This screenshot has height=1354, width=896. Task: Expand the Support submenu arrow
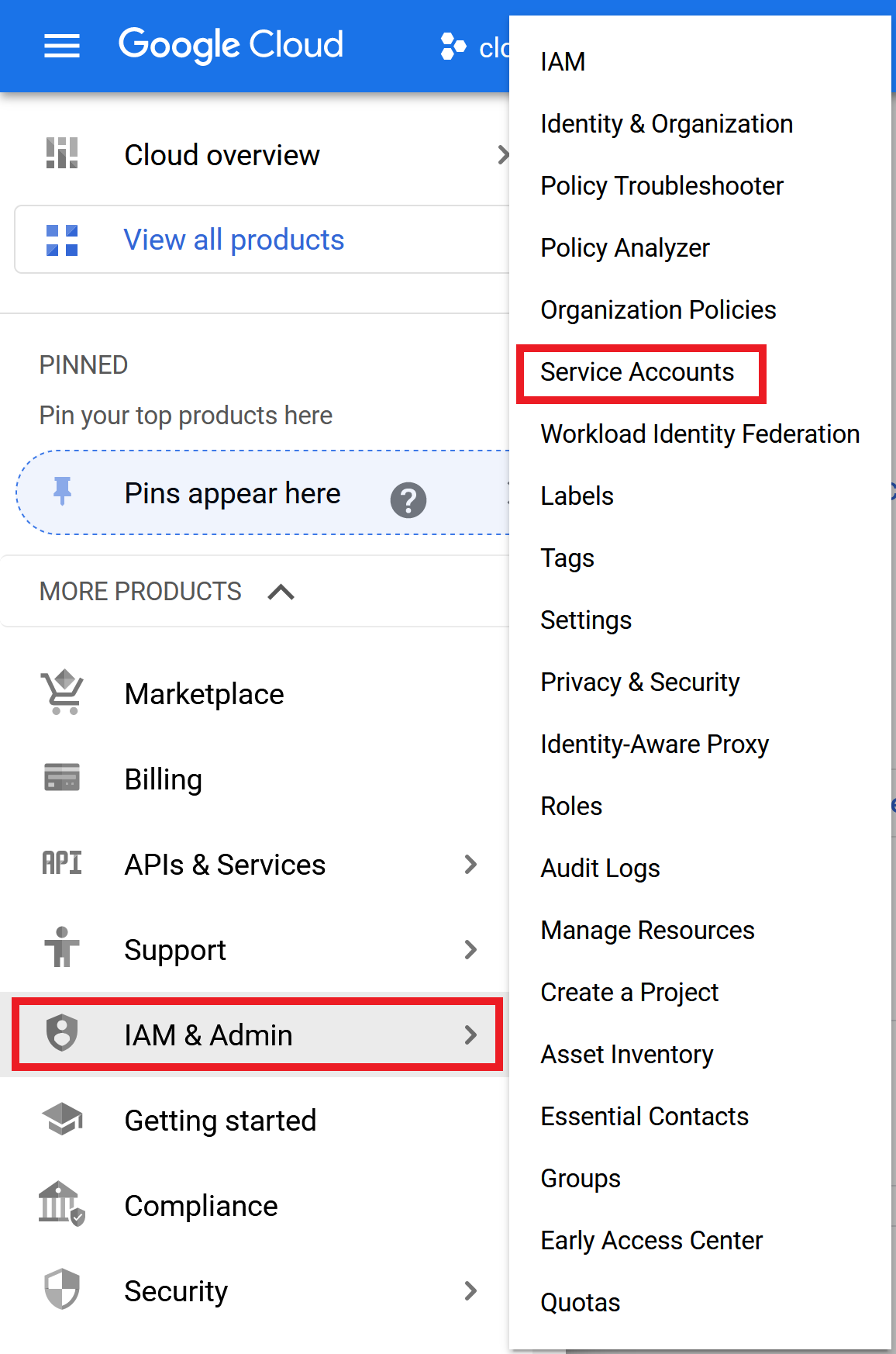coord(470,950)
